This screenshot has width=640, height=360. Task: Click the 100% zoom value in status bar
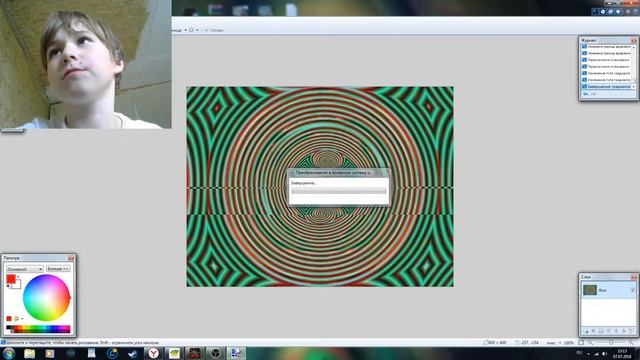569,342
